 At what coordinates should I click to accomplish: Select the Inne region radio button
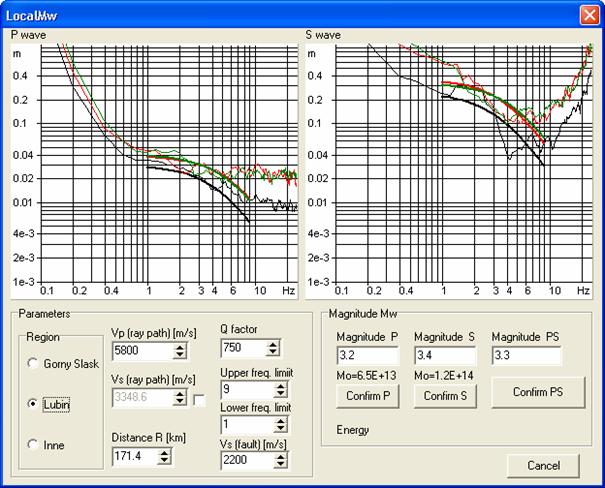pos(33,444)
